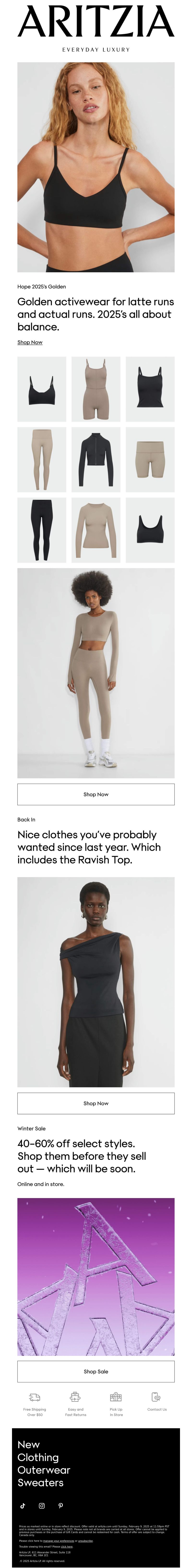The height and width of the screenshot is (1568, 192).
Task: Open the Instagram icon in footer
Action: [x=42, y=1506]
